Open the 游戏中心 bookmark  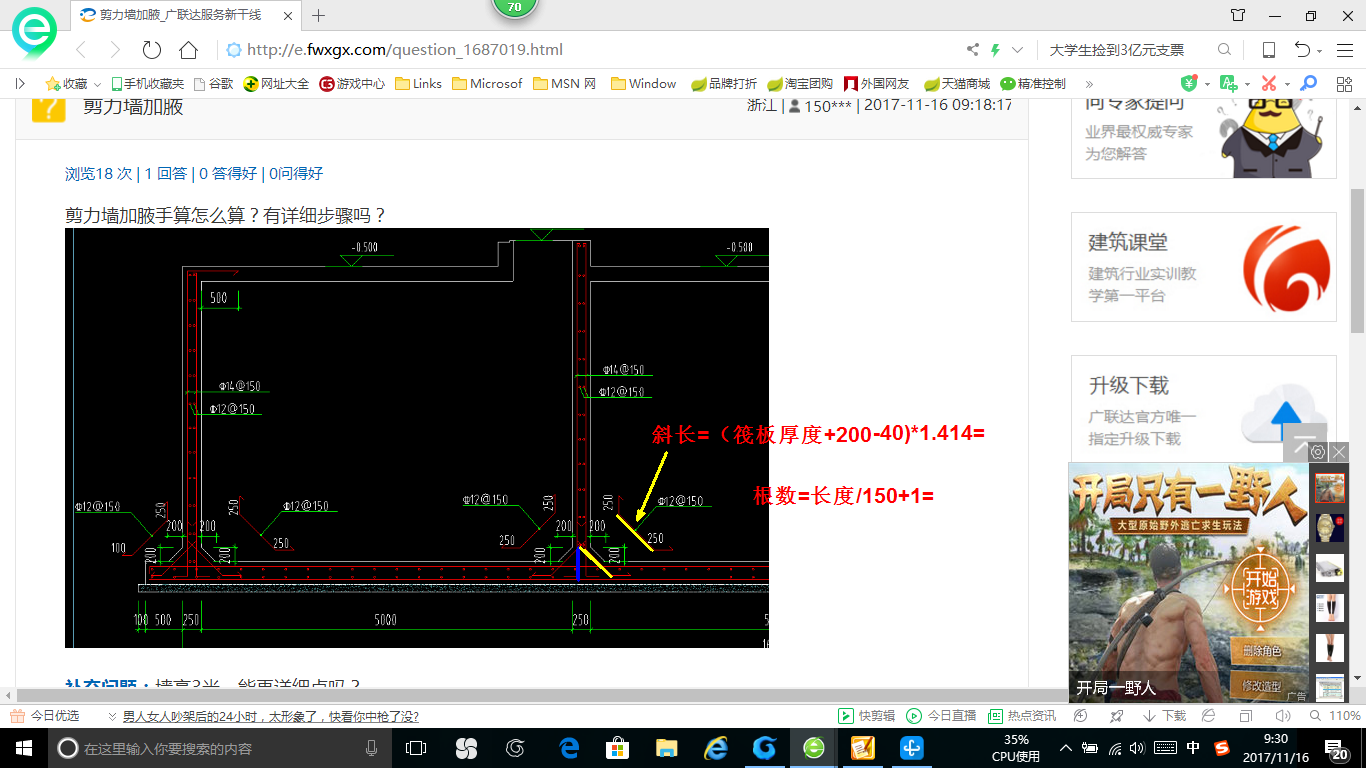(352, 84)
